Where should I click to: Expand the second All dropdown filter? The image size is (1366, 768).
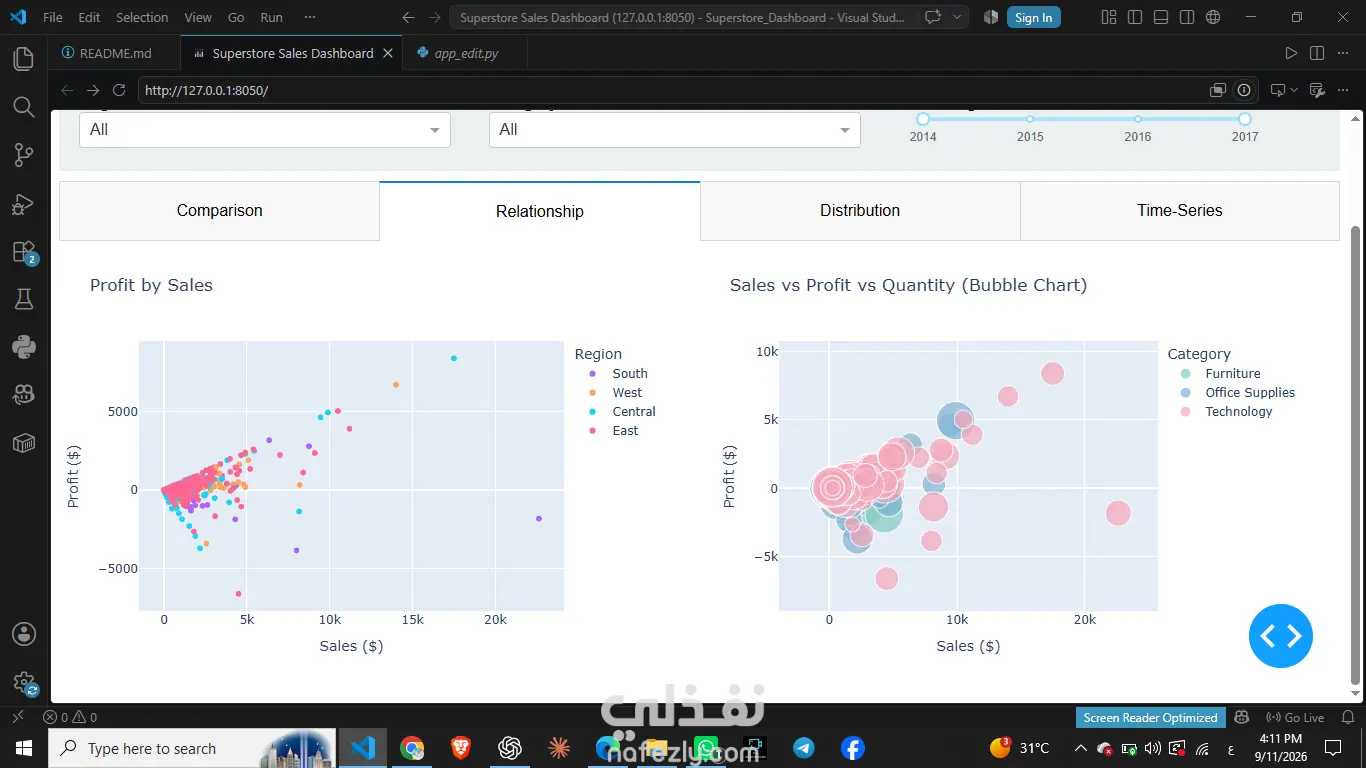(675, 129)
